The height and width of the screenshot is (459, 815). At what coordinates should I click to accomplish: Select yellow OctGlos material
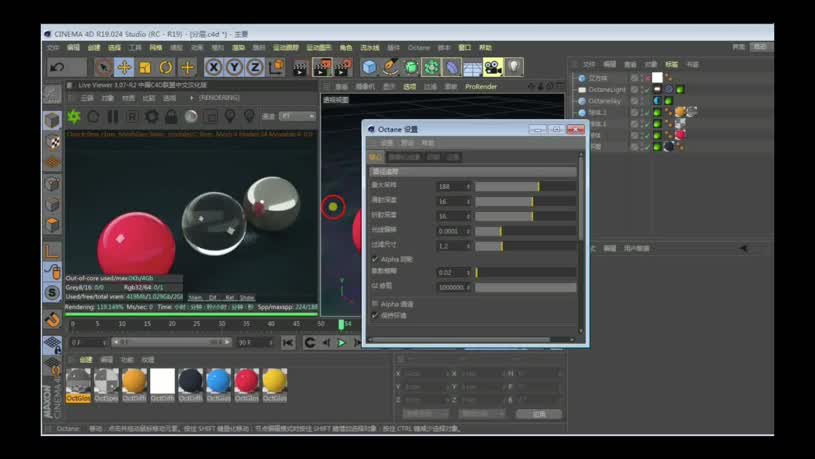click(274, 385)
